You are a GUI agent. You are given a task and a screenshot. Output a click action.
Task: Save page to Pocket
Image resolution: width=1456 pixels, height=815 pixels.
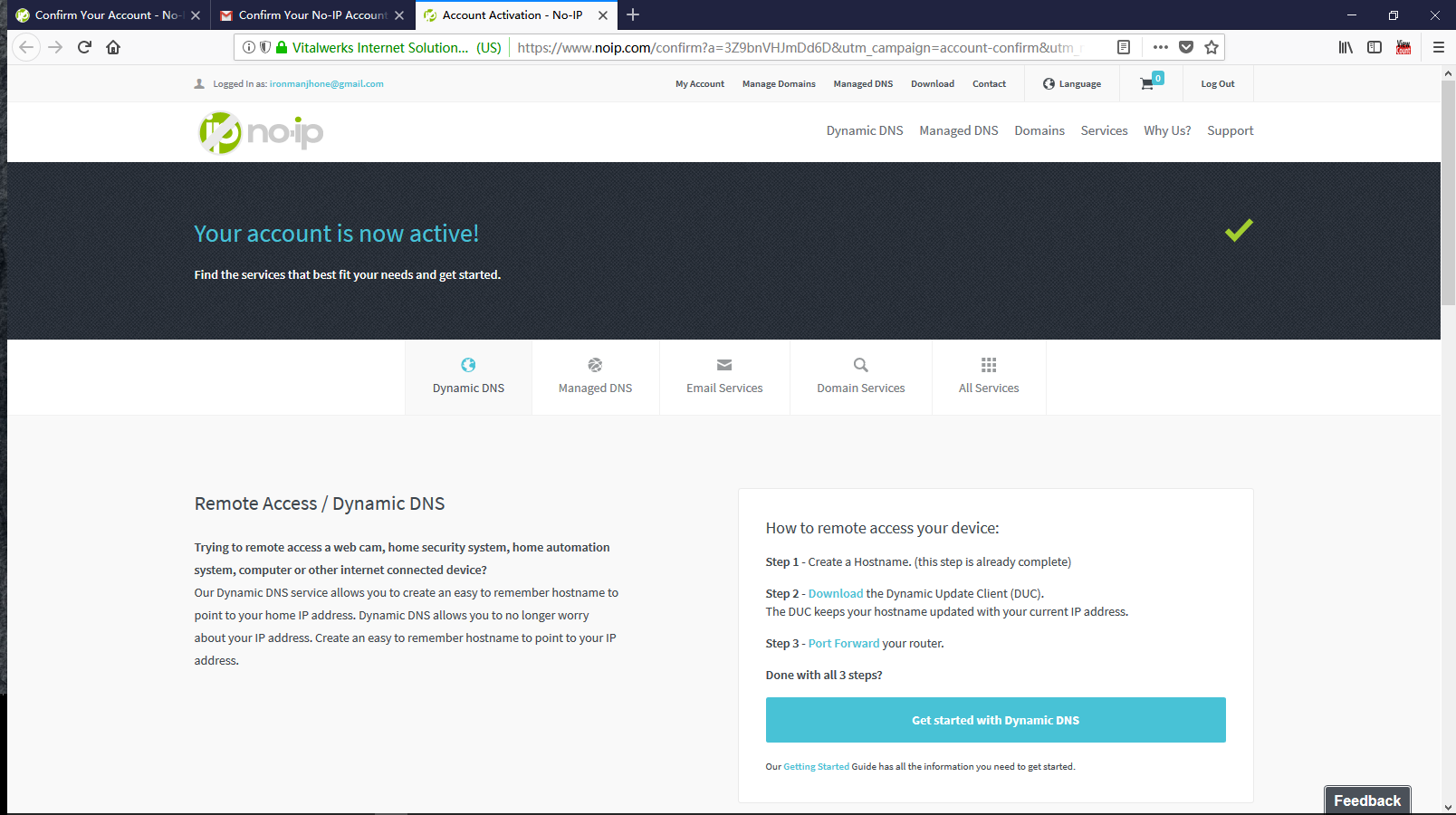[1186, 47]
